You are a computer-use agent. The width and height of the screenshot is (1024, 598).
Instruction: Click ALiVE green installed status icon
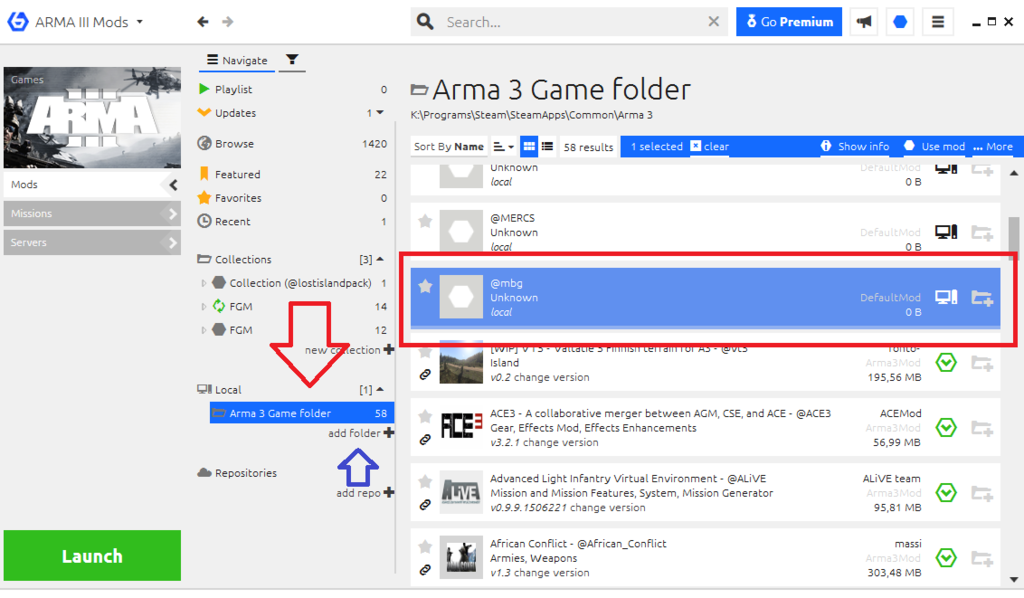coord(946,493)
